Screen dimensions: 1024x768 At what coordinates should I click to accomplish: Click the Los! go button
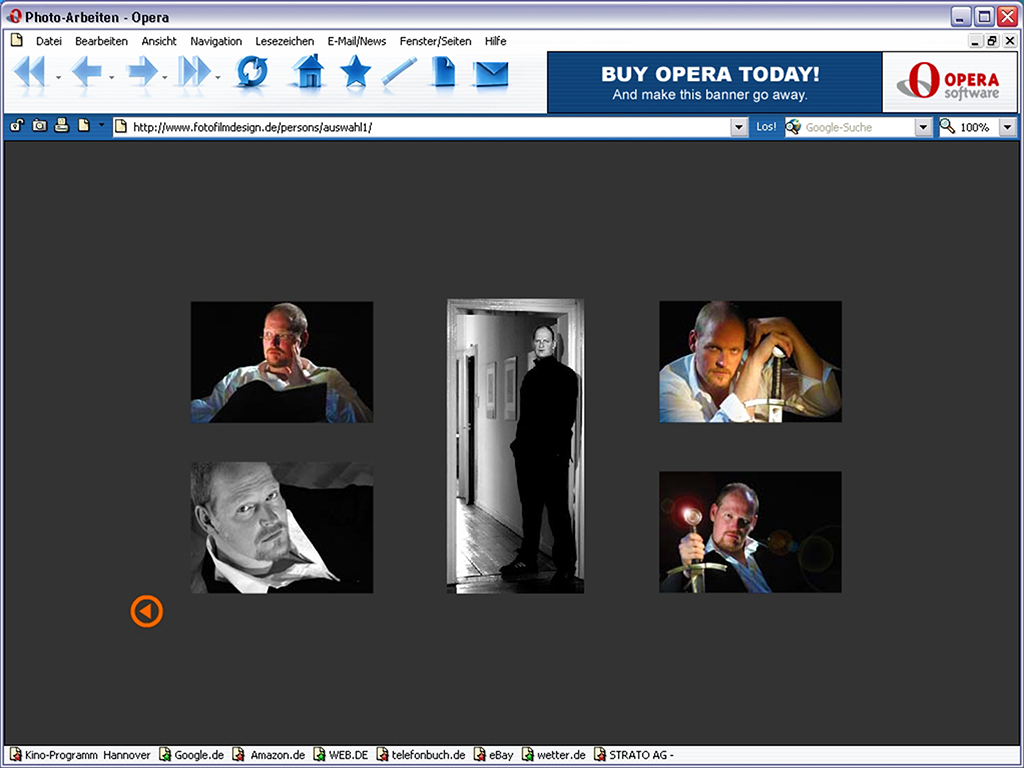(x=766, y=127)
